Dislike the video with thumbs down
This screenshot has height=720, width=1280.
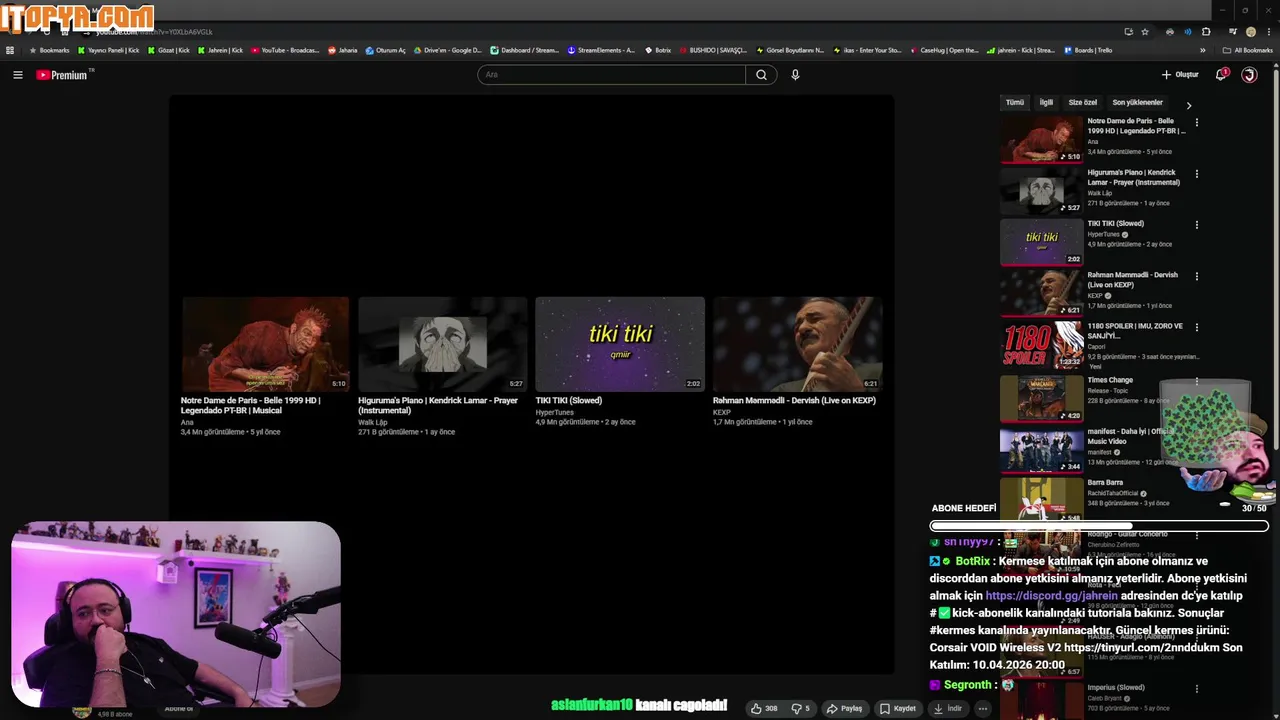[x=801, y=708]
